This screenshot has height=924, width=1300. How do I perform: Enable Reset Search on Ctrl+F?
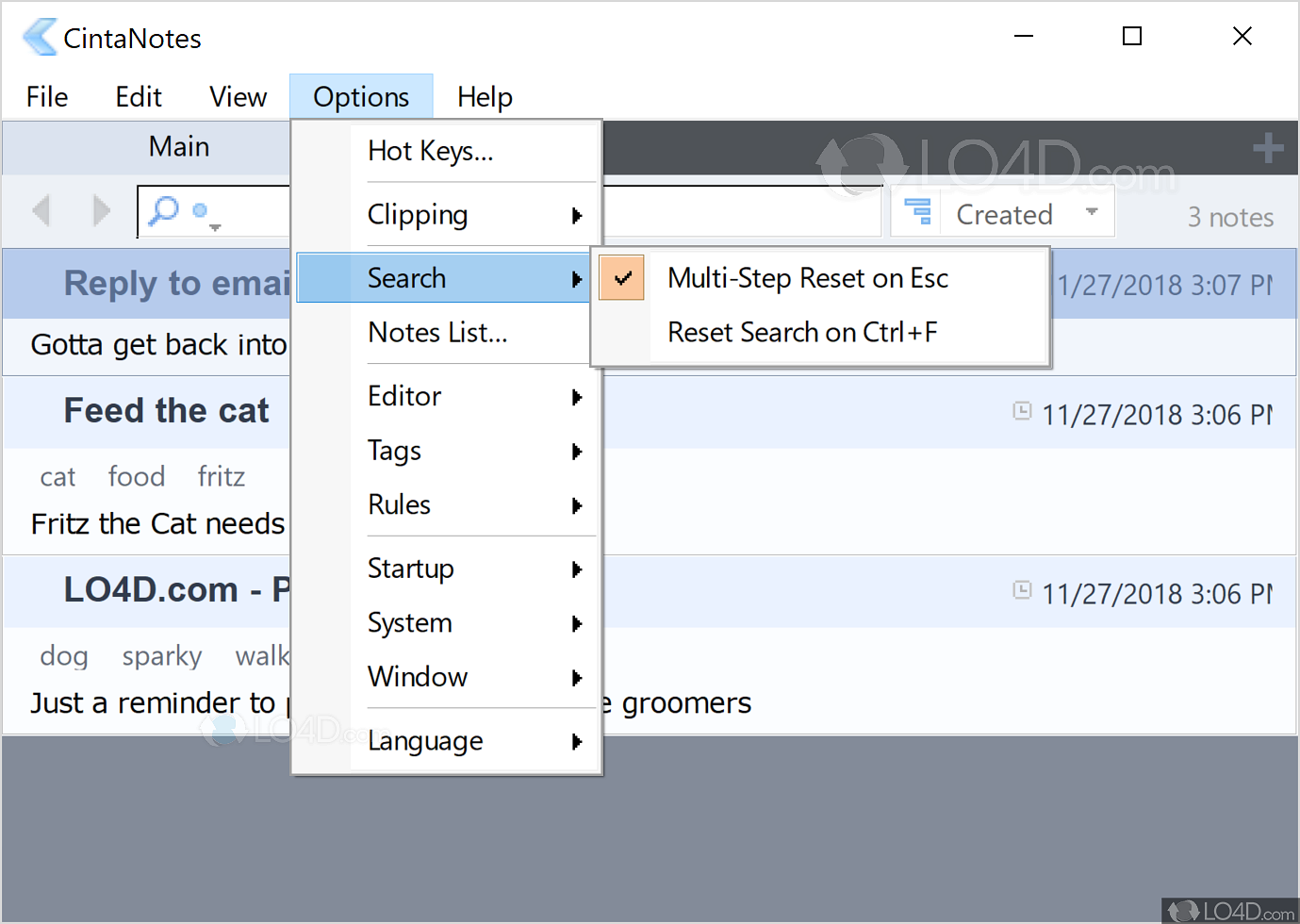coord(801,333)
